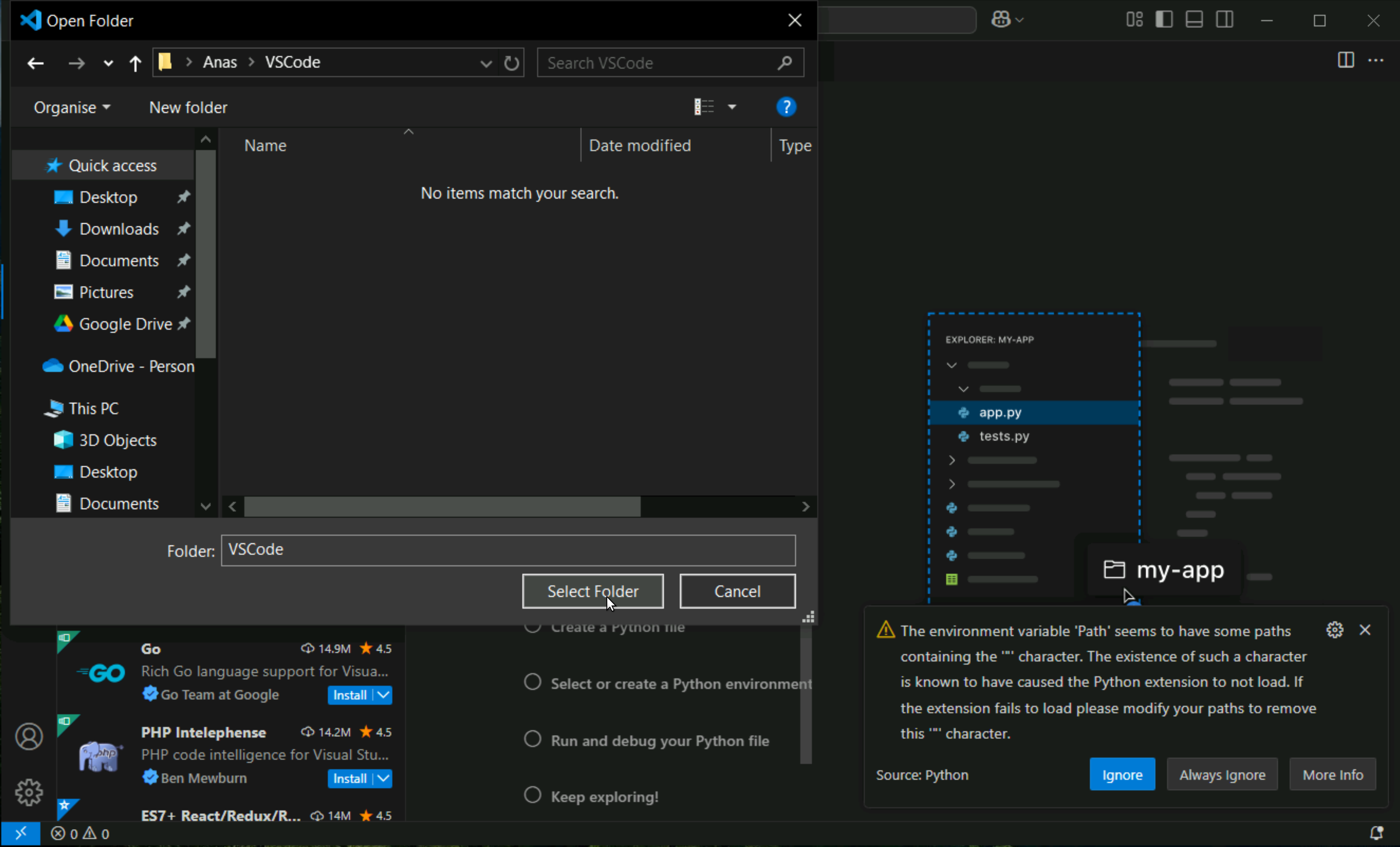Open the Organise dropdown menu
The height and width of the screenshot is (847, 1400).
click(x=72, y=107)
